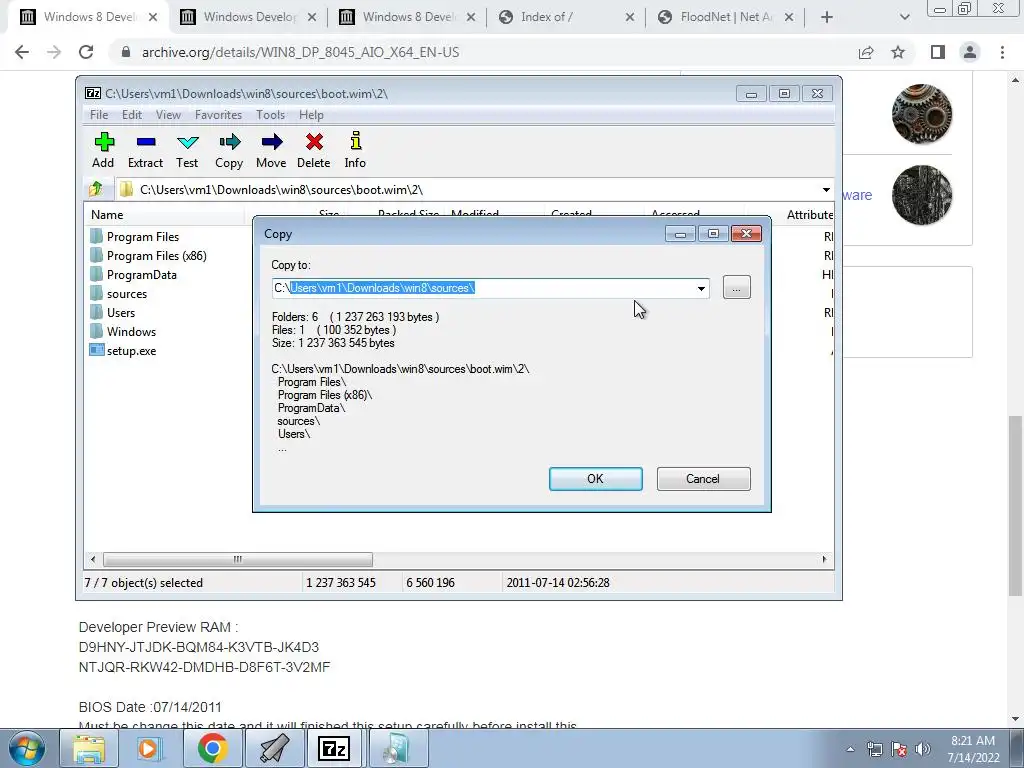Image resolution: width=1024 pixels, height=768 pixels.
Task: Click the browse (...) button in the Copy dialog
Action: click(x=737, y=287)
